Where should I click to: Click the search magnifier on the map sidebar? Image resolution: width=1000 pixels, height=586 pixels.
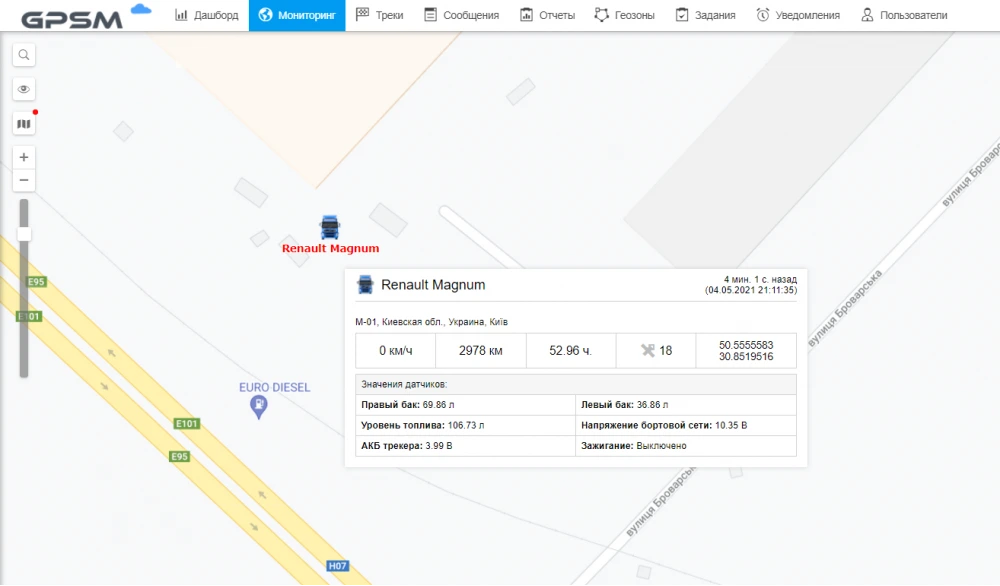(23, 55)
